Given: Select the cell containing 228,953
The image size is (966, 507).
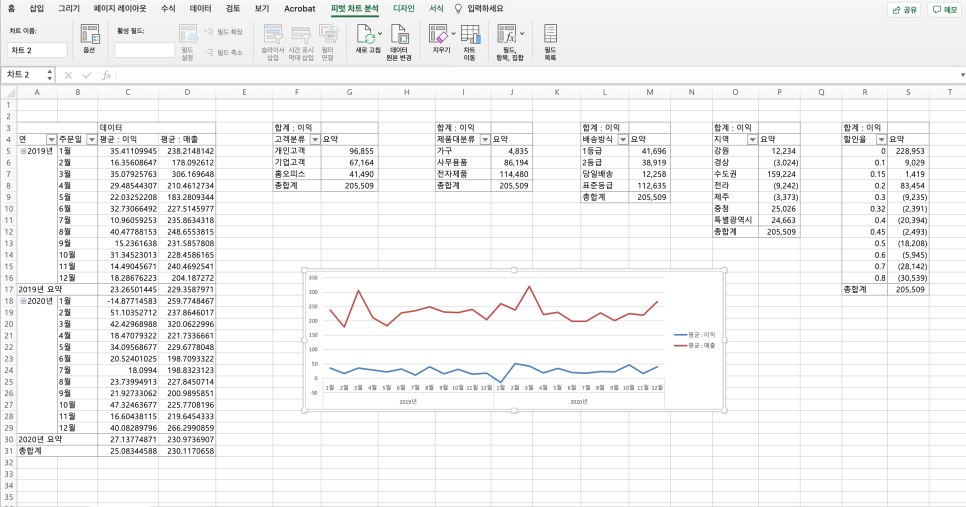Looking at the screenshot, I should [908, 151].
